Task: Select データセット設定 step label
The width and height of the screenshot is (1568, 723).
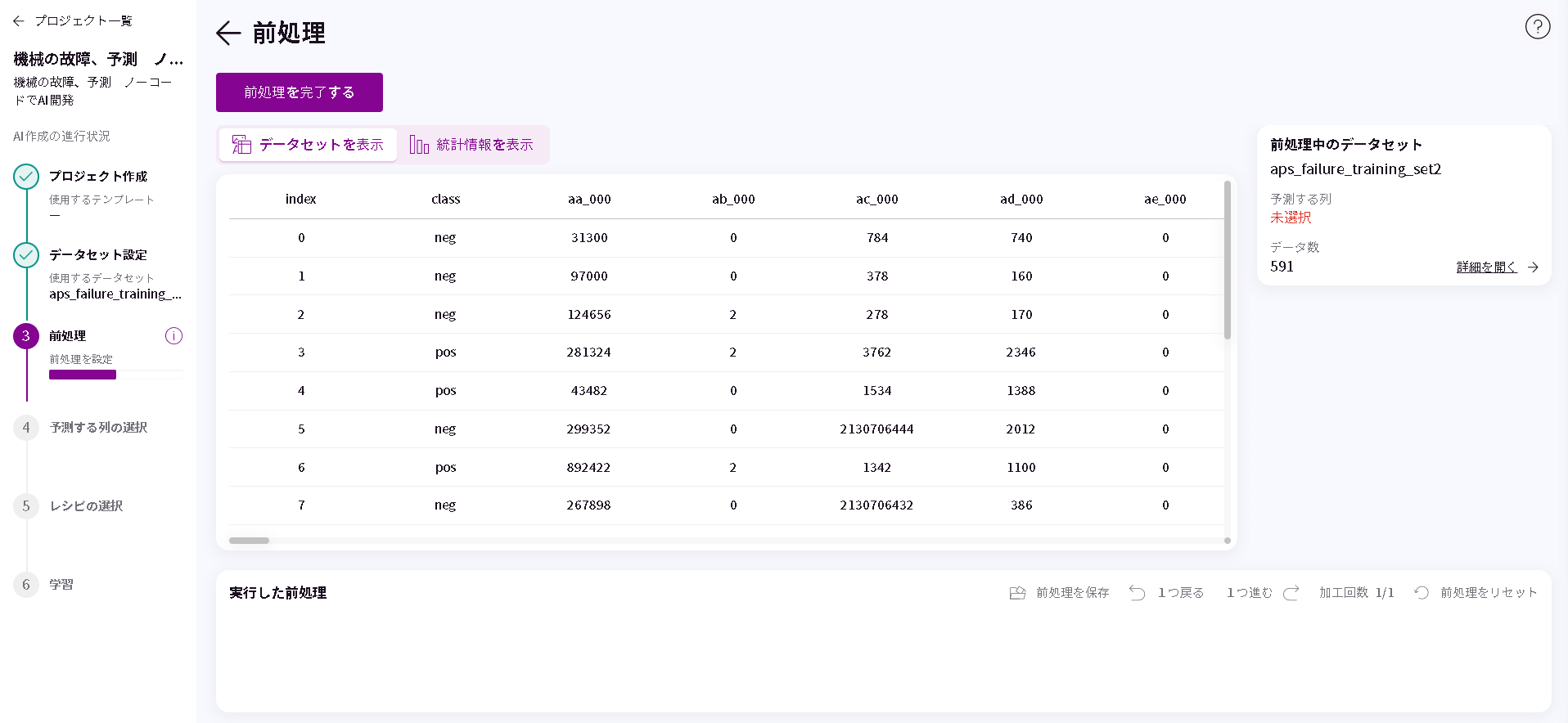Action: pos(98,255)
